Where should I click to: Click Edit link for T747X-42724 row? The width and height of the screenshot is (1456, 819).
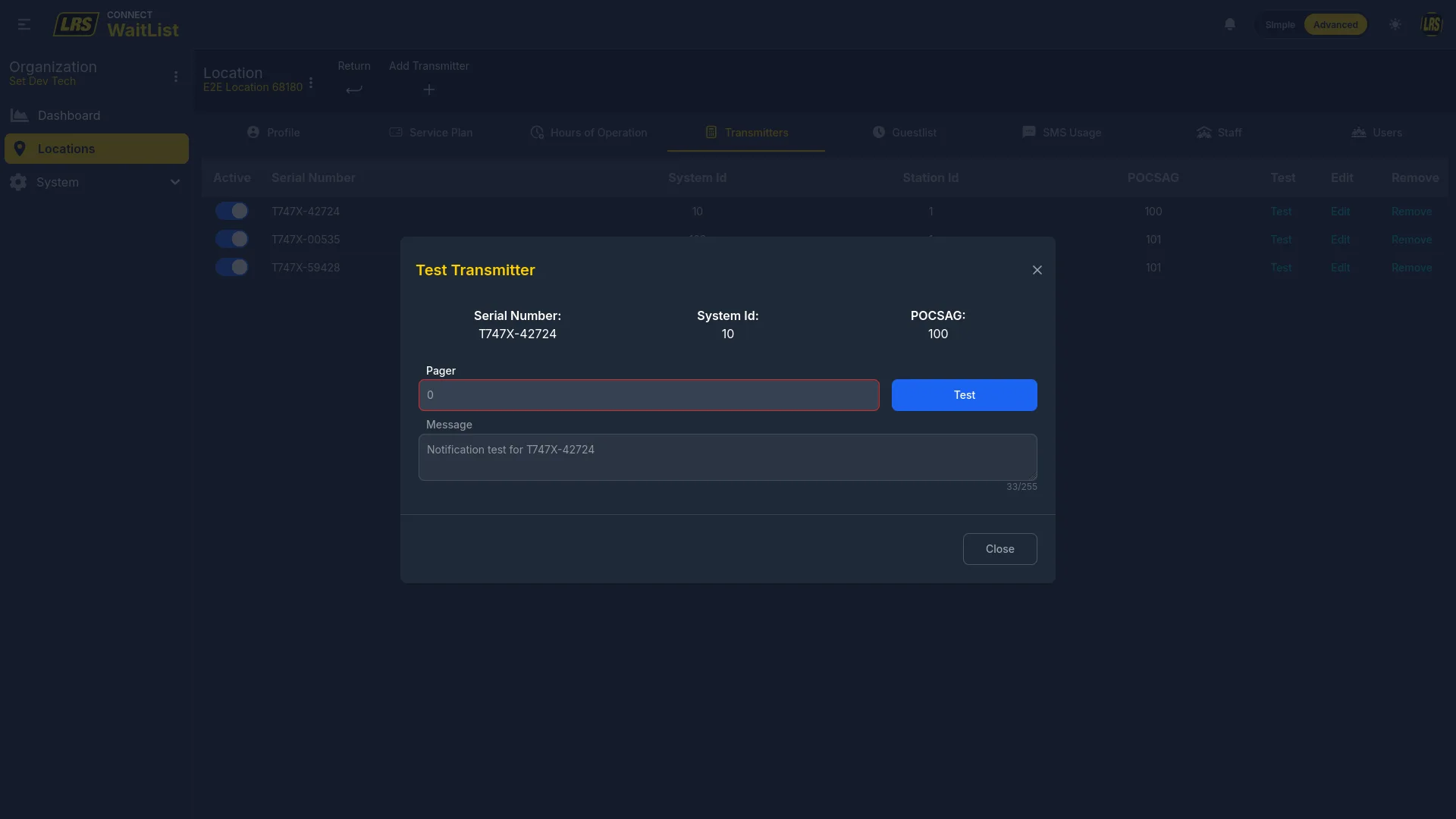(1341, 212)
